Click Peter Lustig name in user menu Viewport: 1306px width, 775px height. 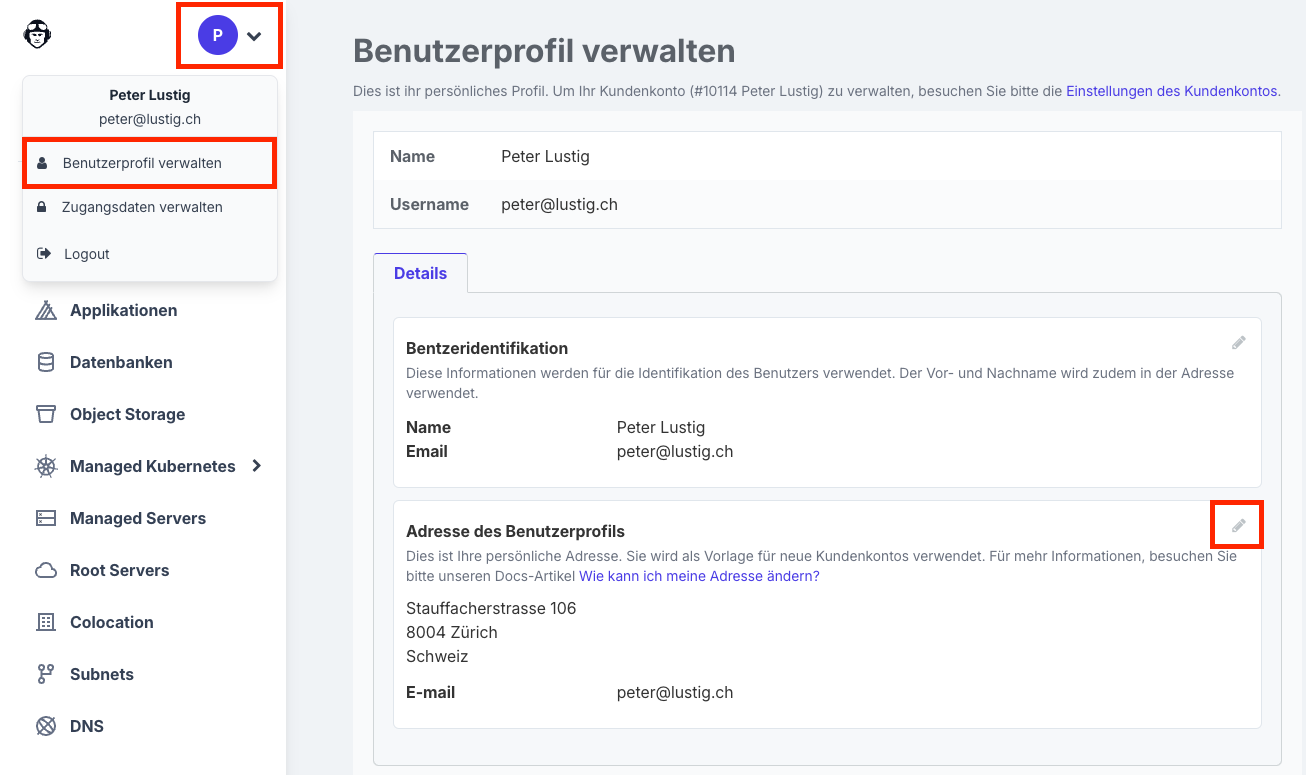(x=150, y=96)
